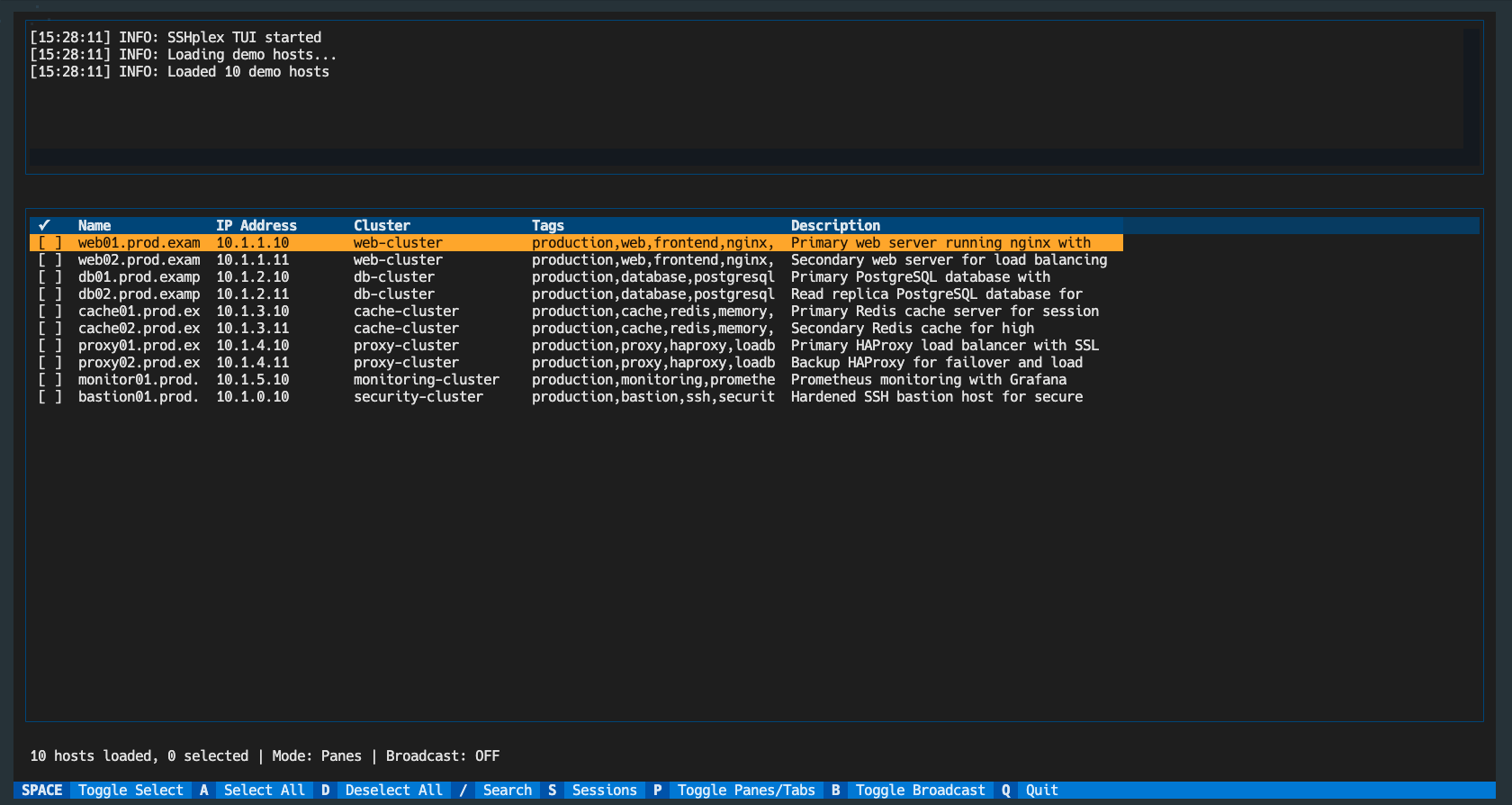Click IP address 10.1.3.10

[x=253, y=312]
